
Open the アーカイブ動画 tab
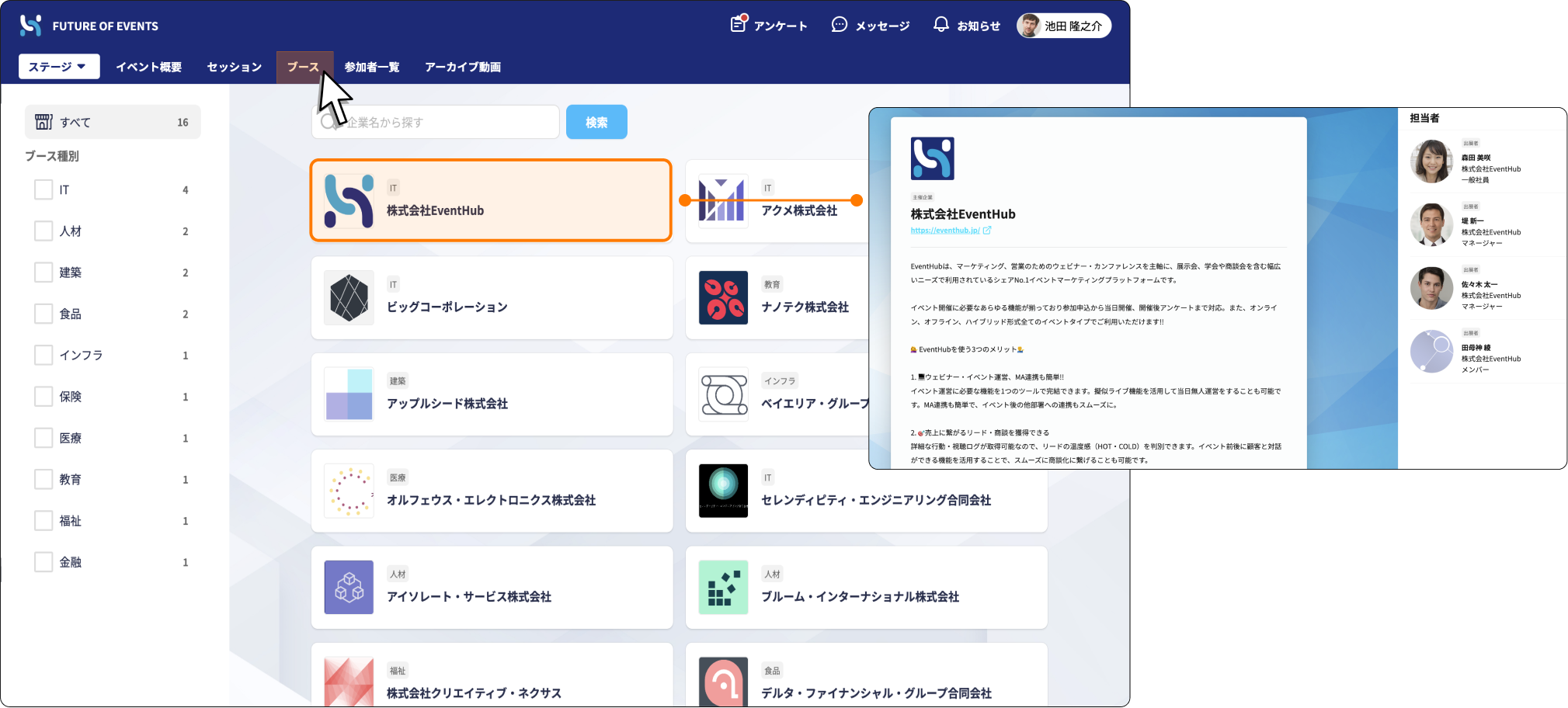[463, 67]
